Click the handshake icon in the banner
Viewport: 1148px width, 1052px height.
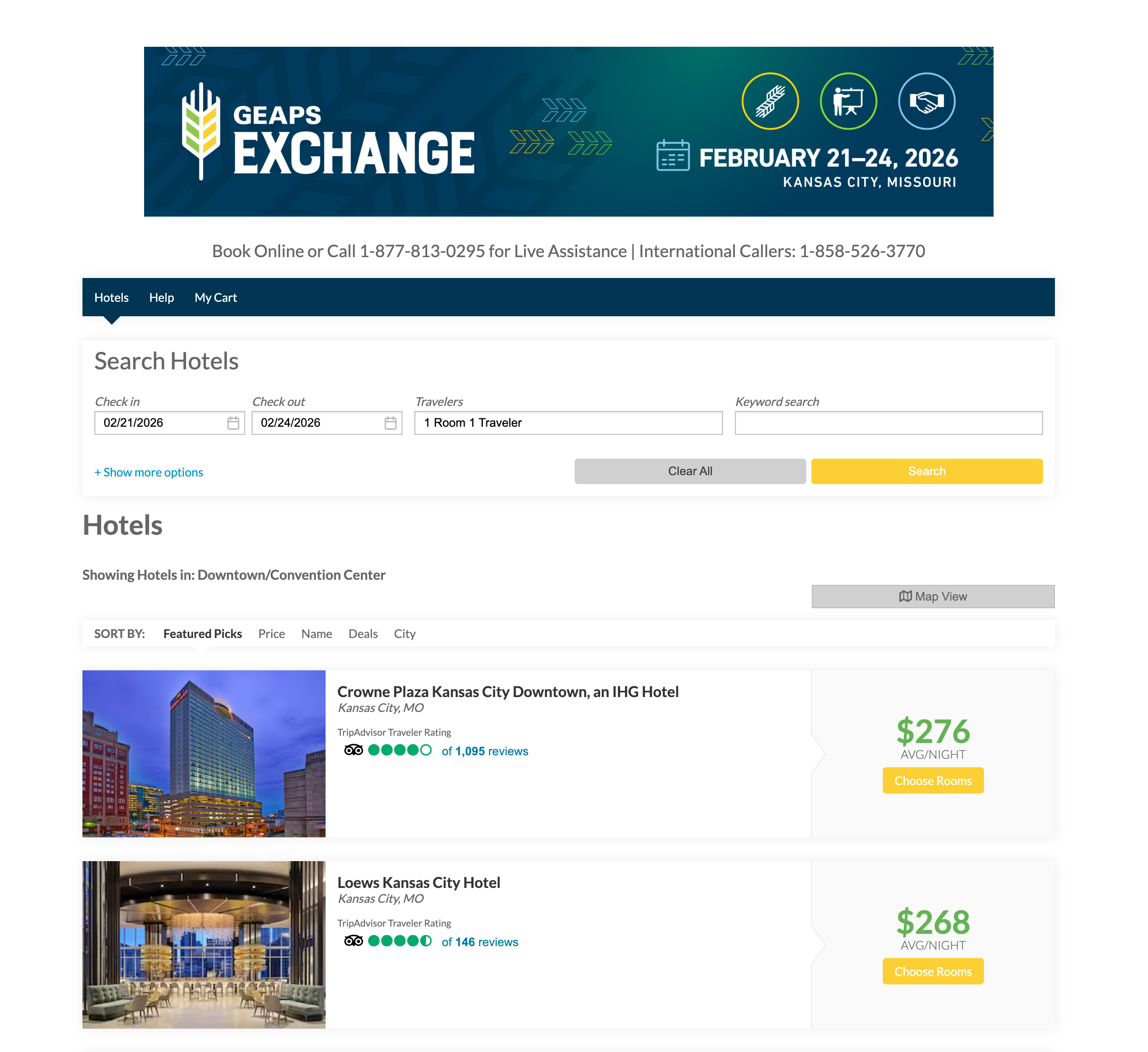click(926, 102)
